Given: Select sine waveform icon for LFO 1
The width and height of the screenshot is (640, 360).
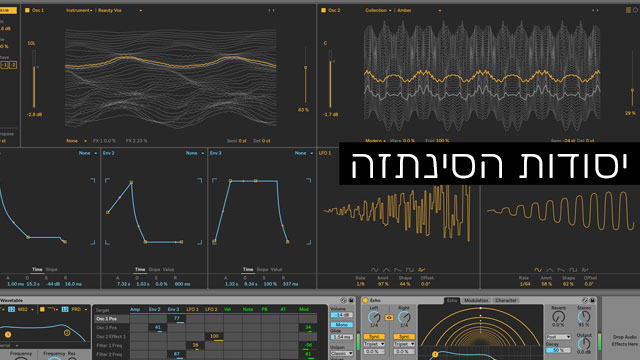Looking at the screenshot, I should tap(374, 270).
